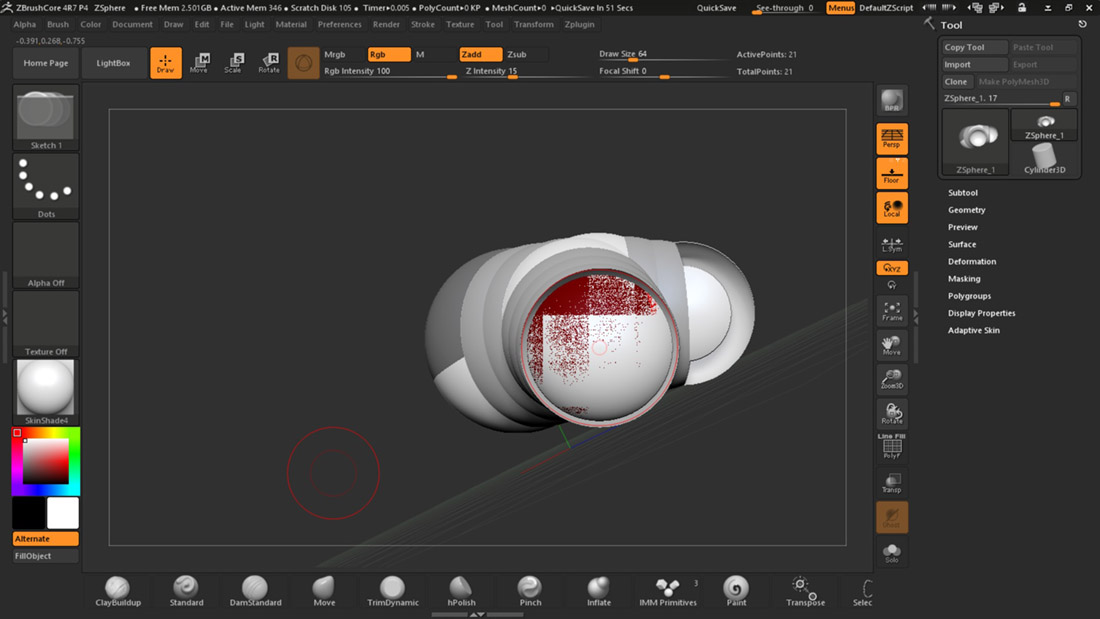Expand the Deformation section

972,262
